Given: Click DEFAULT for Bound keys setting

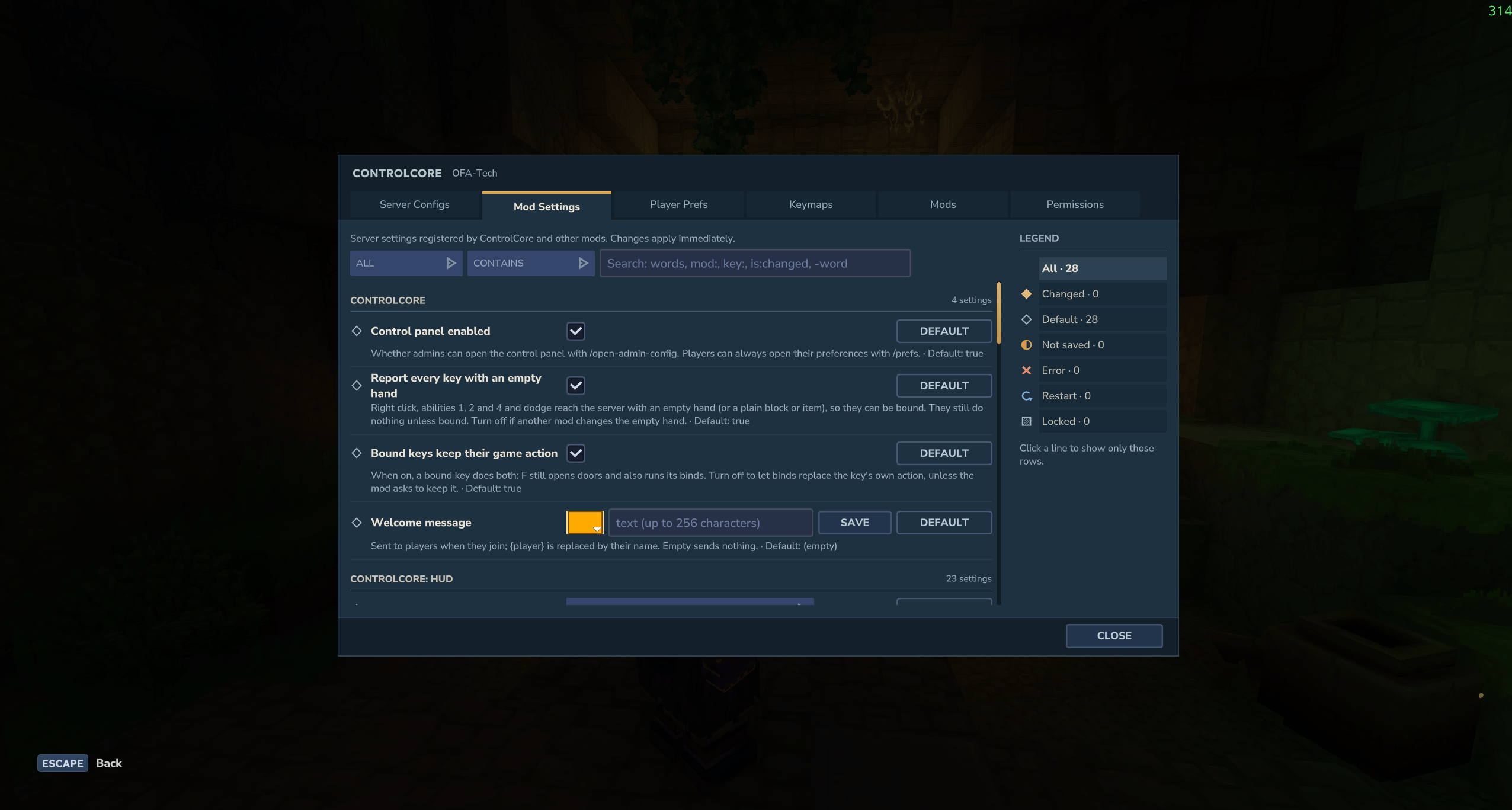Looking at the screenshot, I should pos(944,453).
